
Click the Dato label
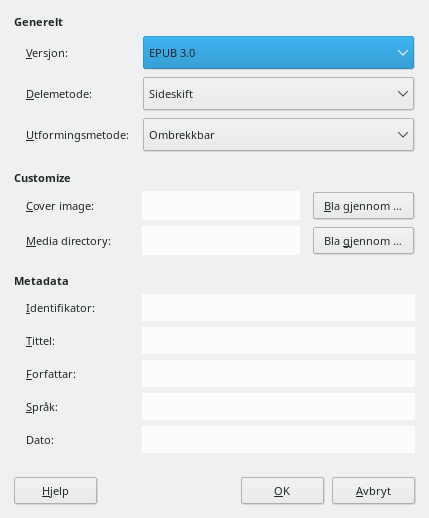tap(40, 440)
